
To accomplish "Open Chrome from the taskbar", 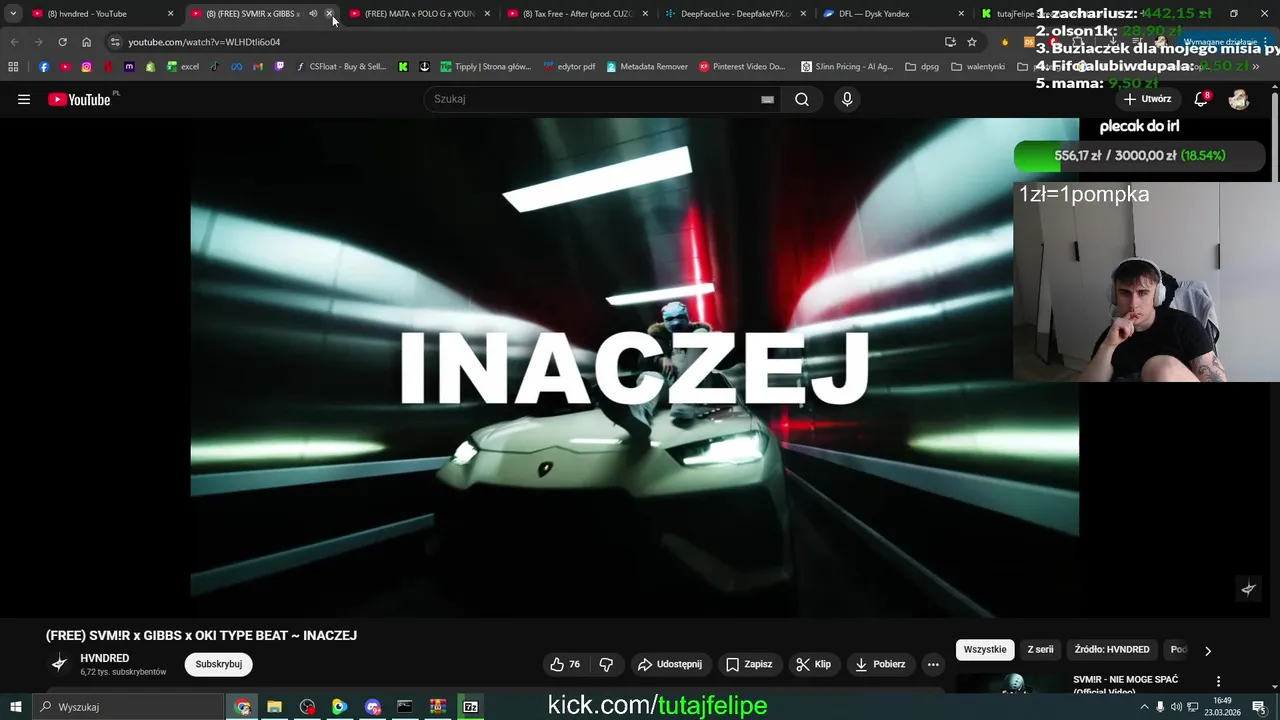I will click(242, 707).
